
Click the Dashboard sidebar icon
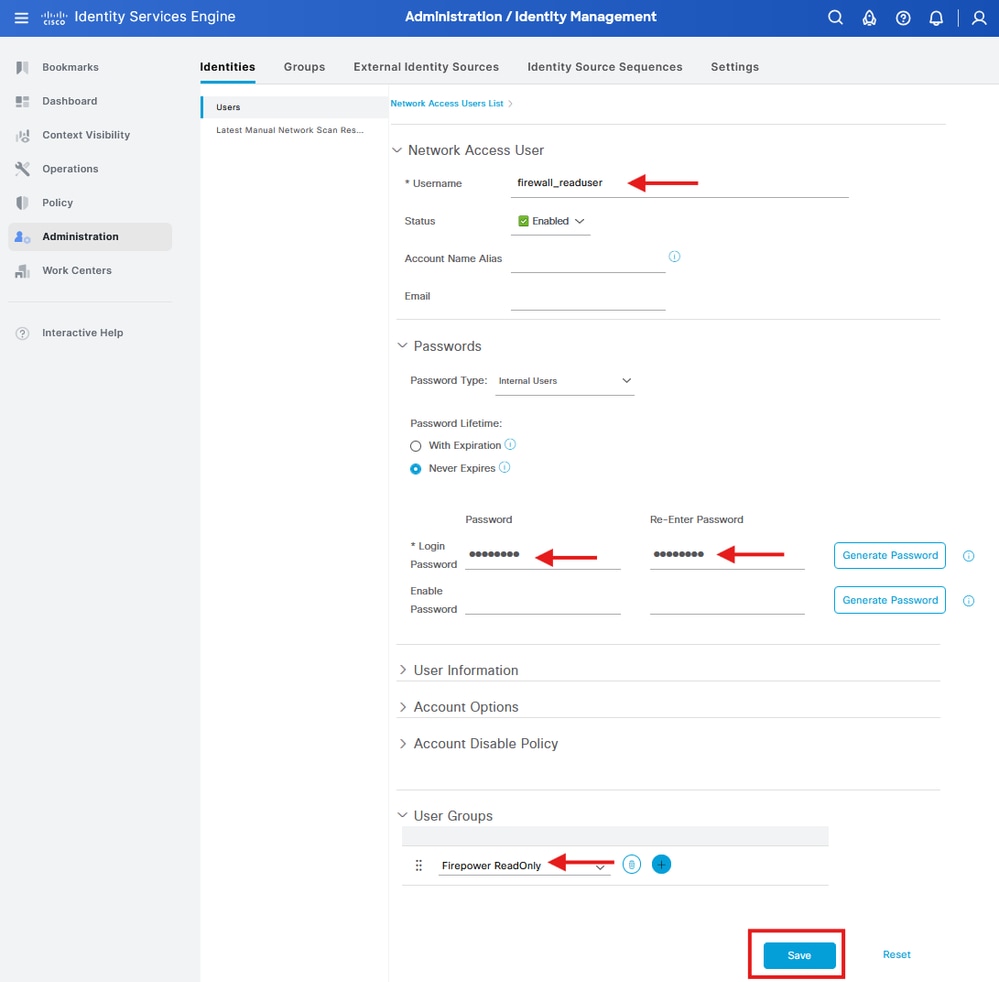tap(22, 101)
